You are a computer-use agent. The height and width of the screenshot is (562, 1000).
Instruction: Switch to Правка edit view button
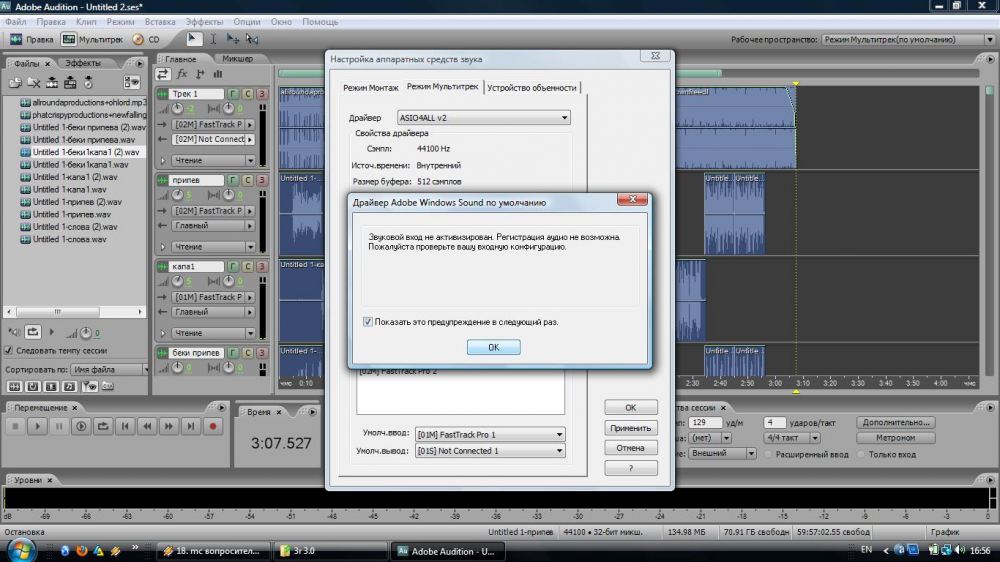[x=31, y=40]
